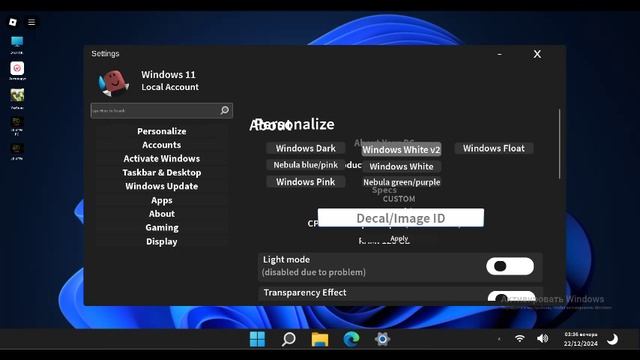
Task: Close the Settings window
Action: [537, 54]
